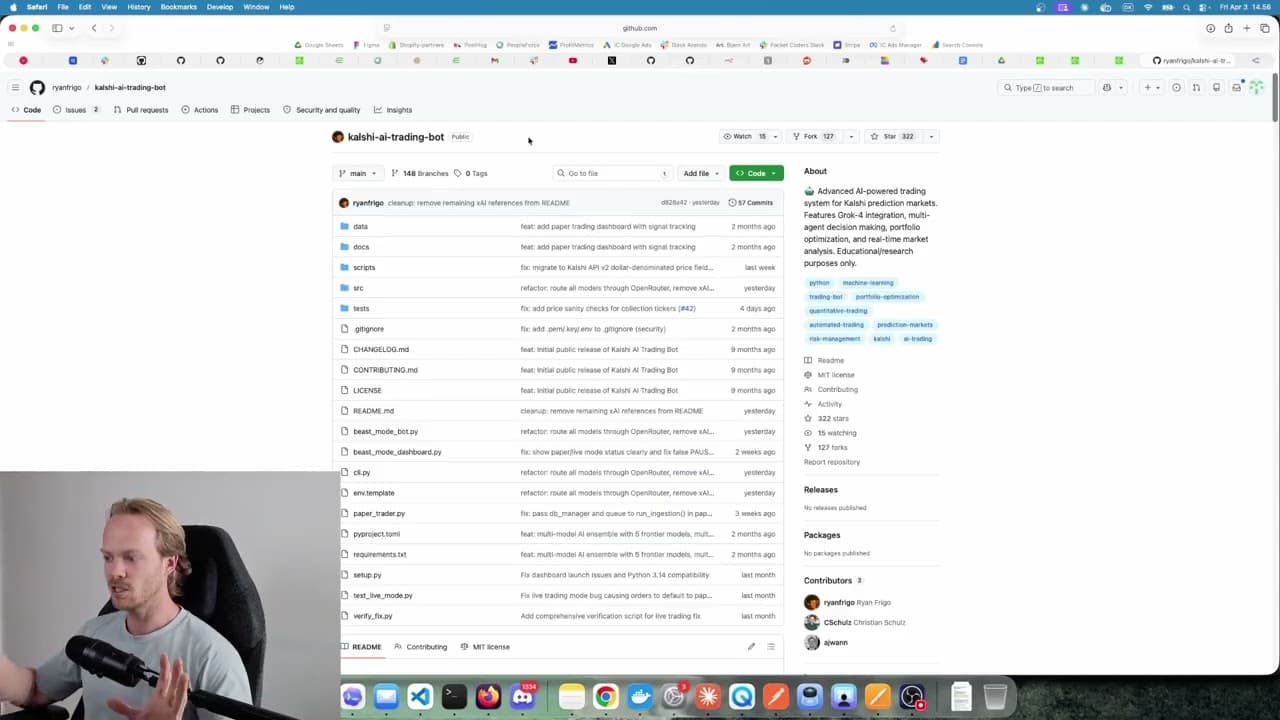1280x720 pixels.
Task: Expand the star lists arrow beside Star
Action: 931,136
